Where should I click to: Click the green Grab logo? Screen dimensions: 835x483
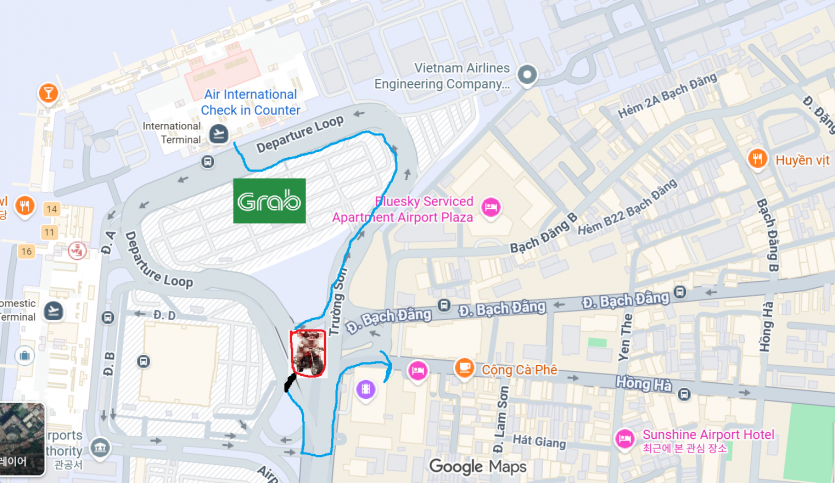coord(269,201)
